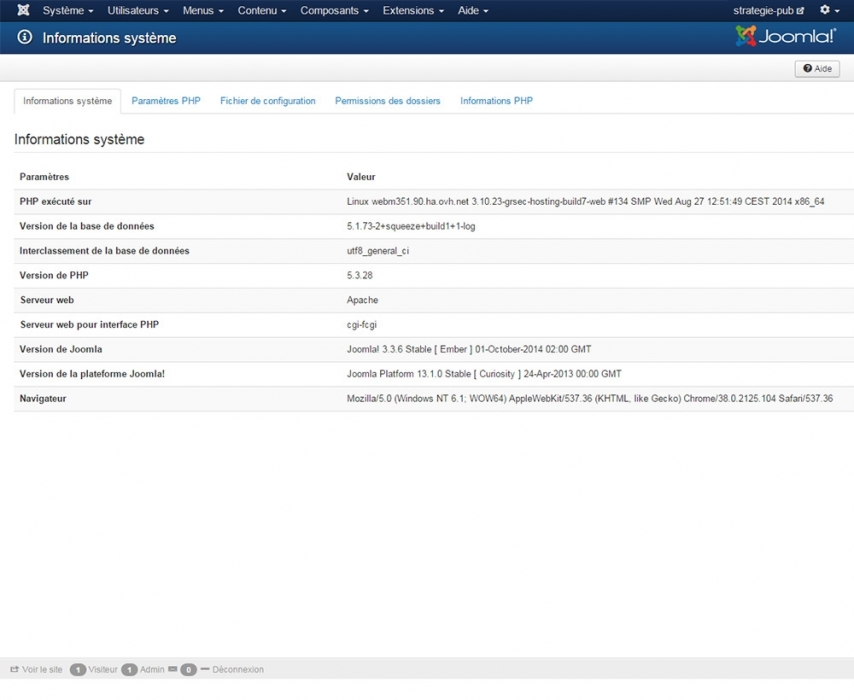The width and height of the screenshot is (854, 700).
Task: Switch to the Permissions des dossiers tab
Action: tap(388, 101)
